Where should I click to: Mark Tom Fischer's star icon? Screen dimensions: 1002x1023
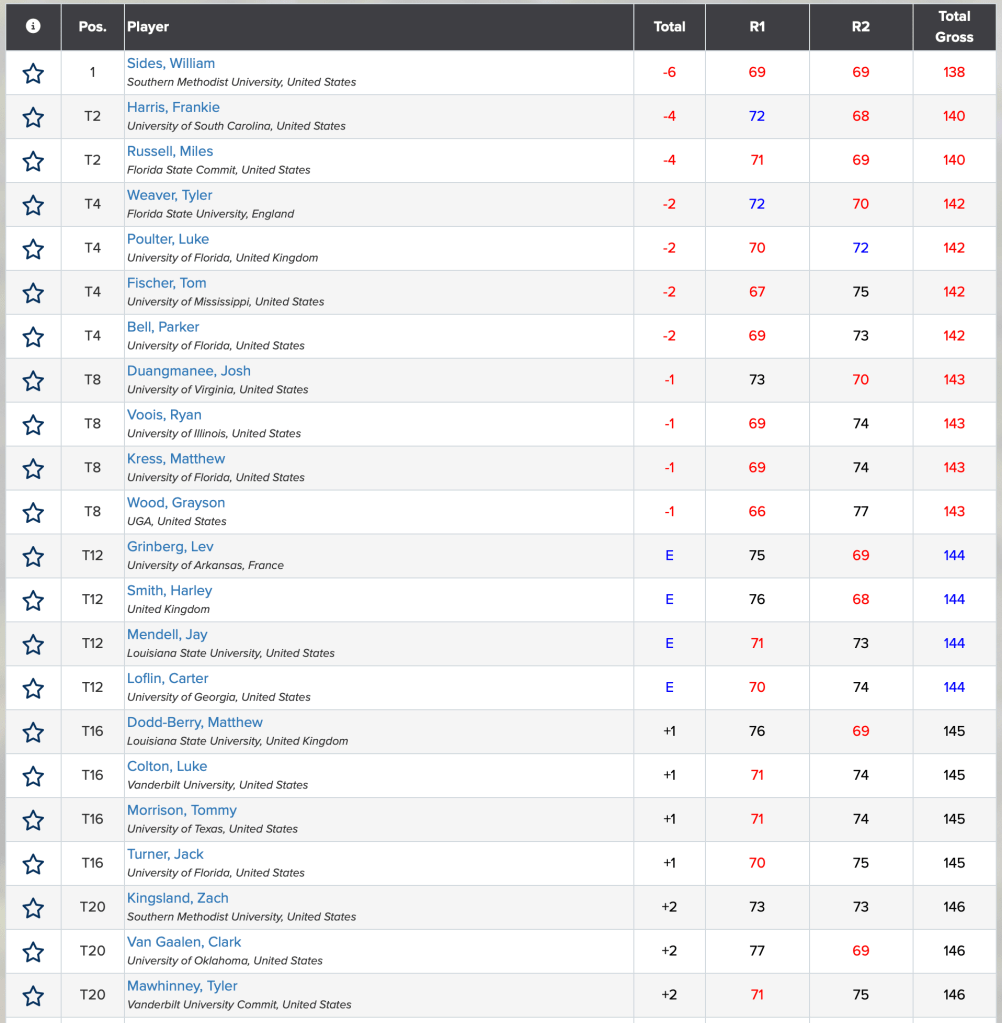(33, 293)
